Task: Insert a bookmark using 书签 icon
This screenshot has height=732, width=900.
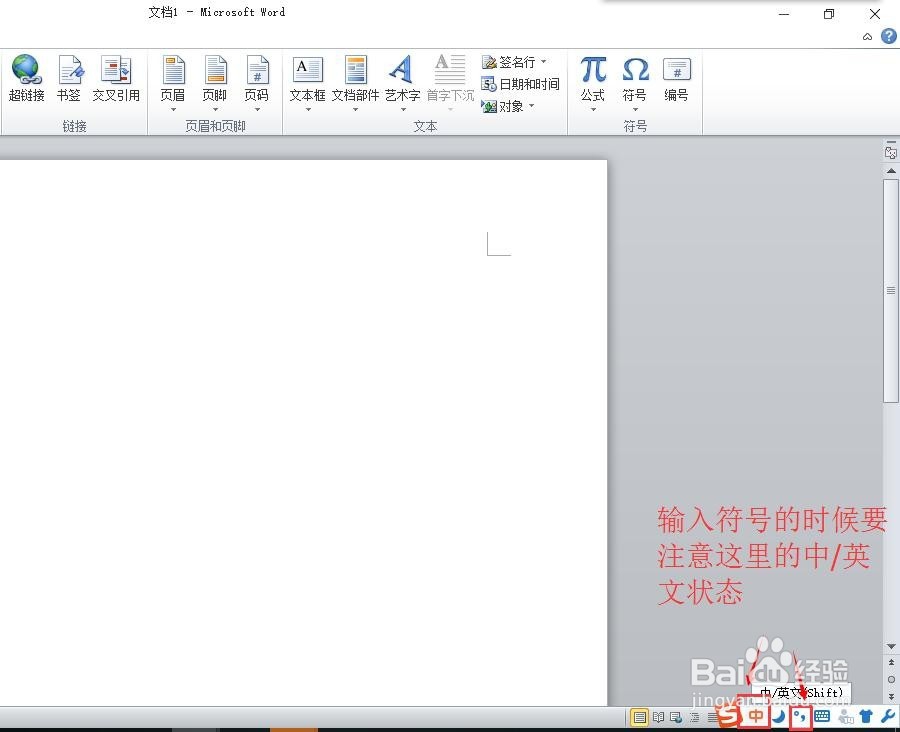Action: coord(69,78)
